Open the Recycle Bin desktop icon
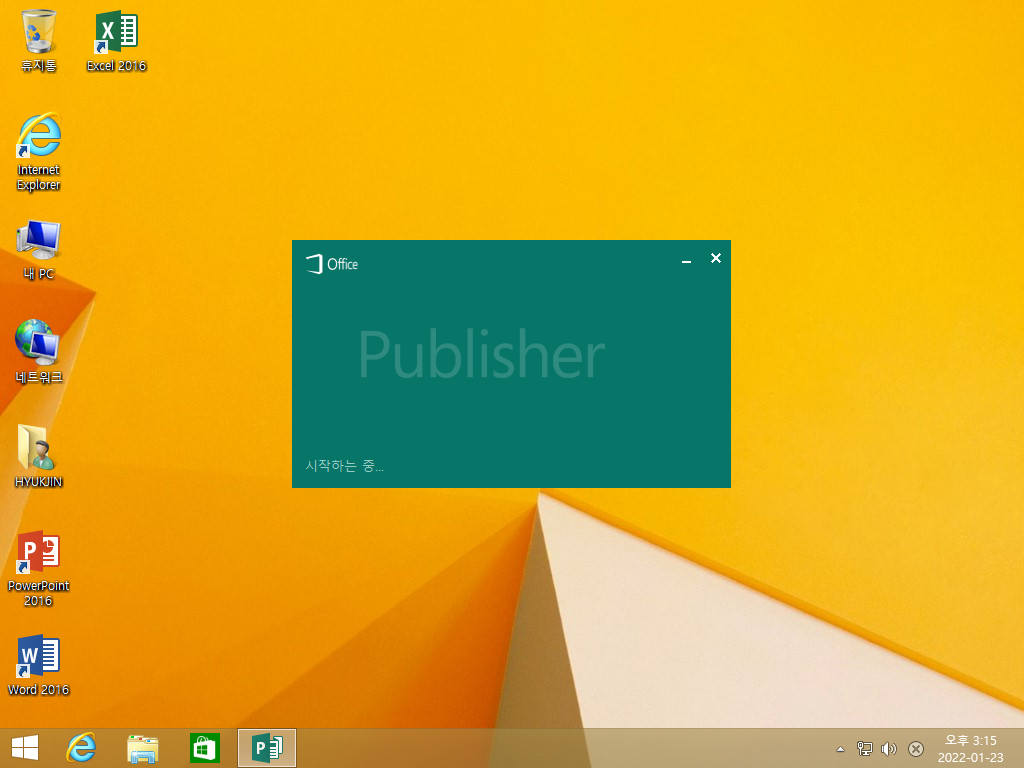 [39, 40]
